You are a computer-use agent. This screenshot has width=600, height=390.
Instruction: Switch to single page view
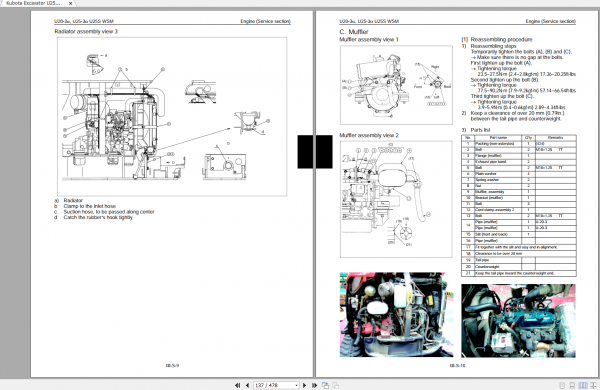tap(562, 385)
